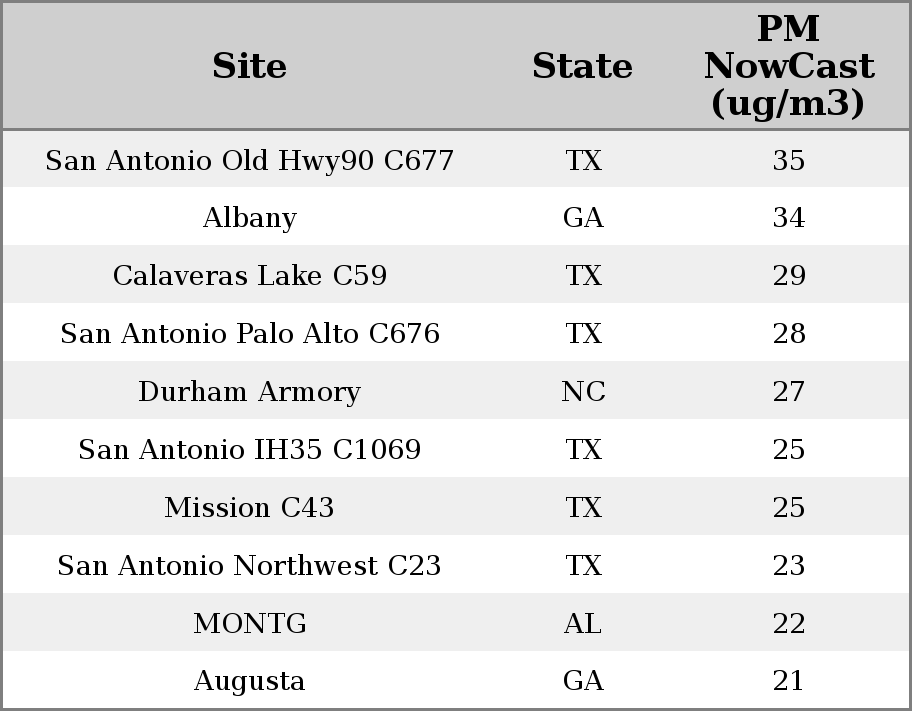Click the Site column header
Viewport: 912px width, 711px height.
pyautogui.click(x=249, y=67)
